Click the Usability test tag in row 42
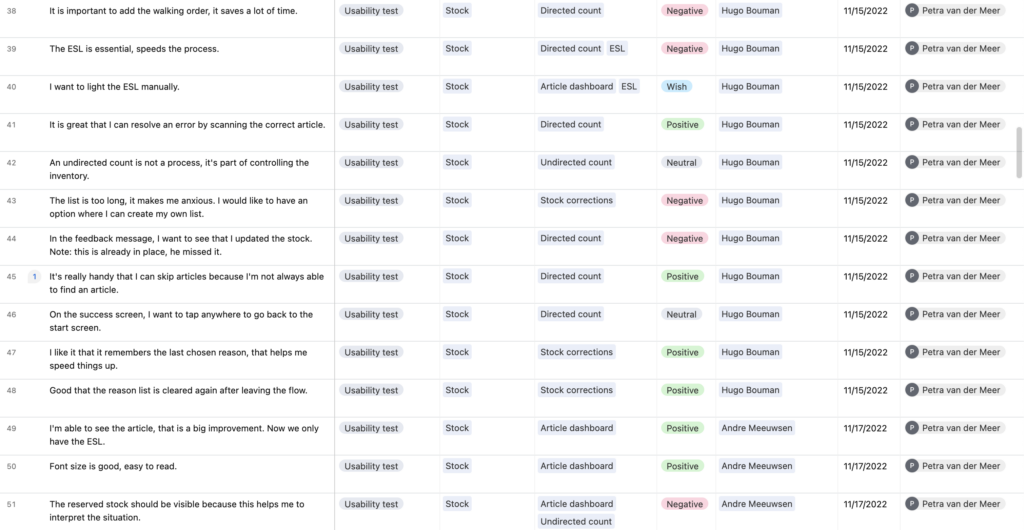The width and height of the screenshot is (1024, 530). pyautogui.click(x=371, y=163)
